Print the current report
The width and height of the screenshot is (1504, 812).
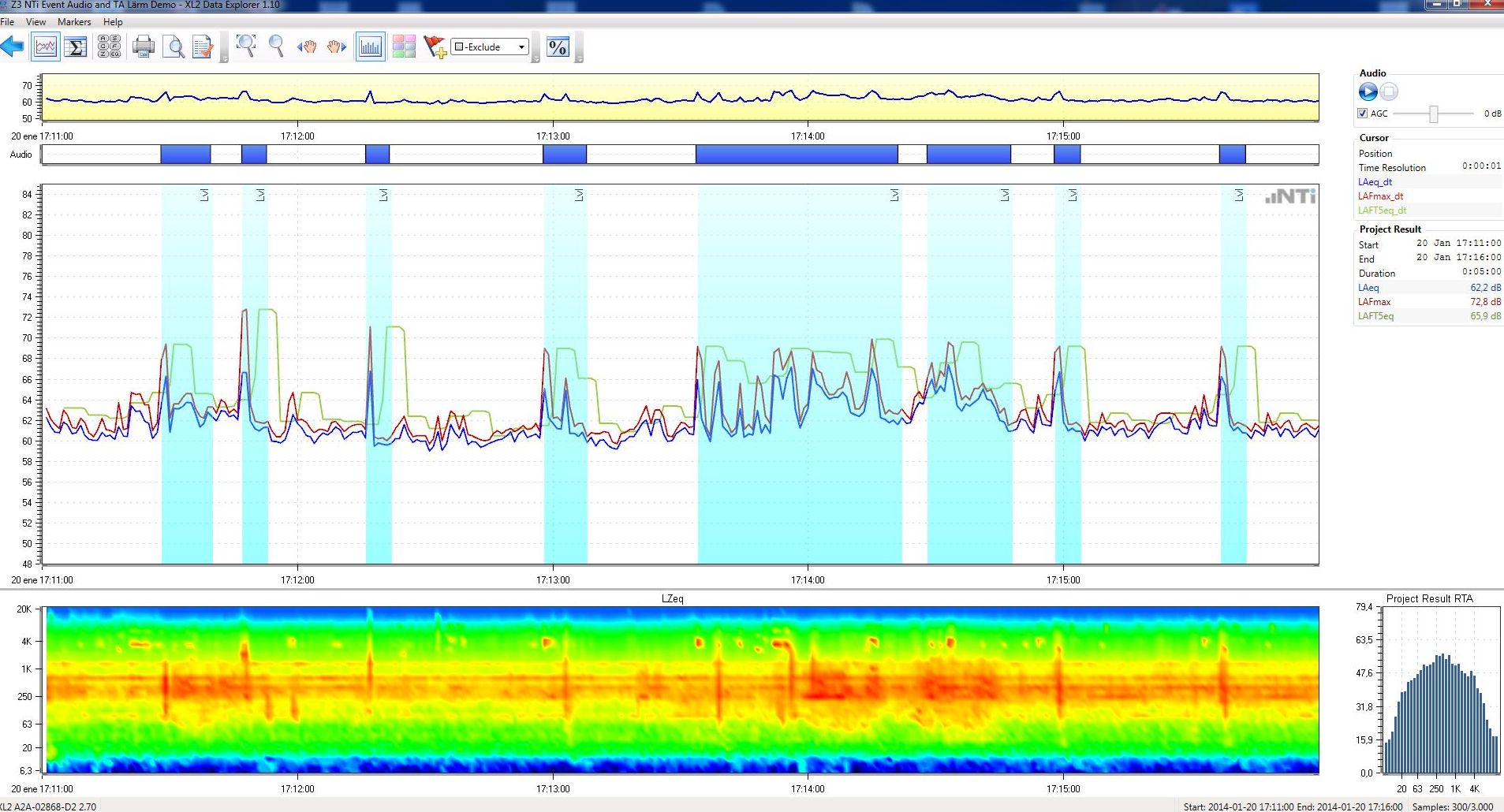(x=144, y=47)
